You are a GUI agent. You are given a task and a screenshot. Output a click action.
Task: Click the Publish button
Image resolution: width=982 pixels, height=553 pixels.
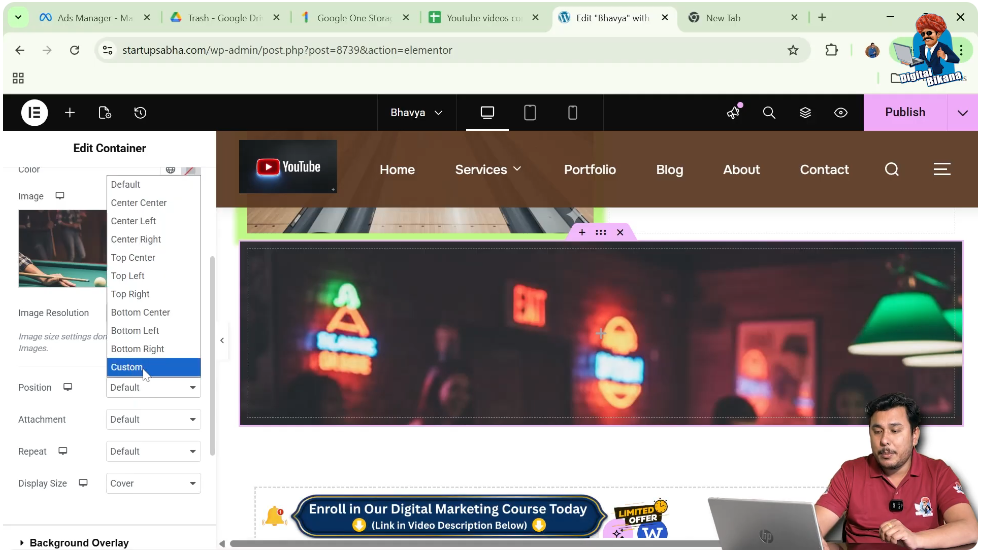[x=904, y=113]
